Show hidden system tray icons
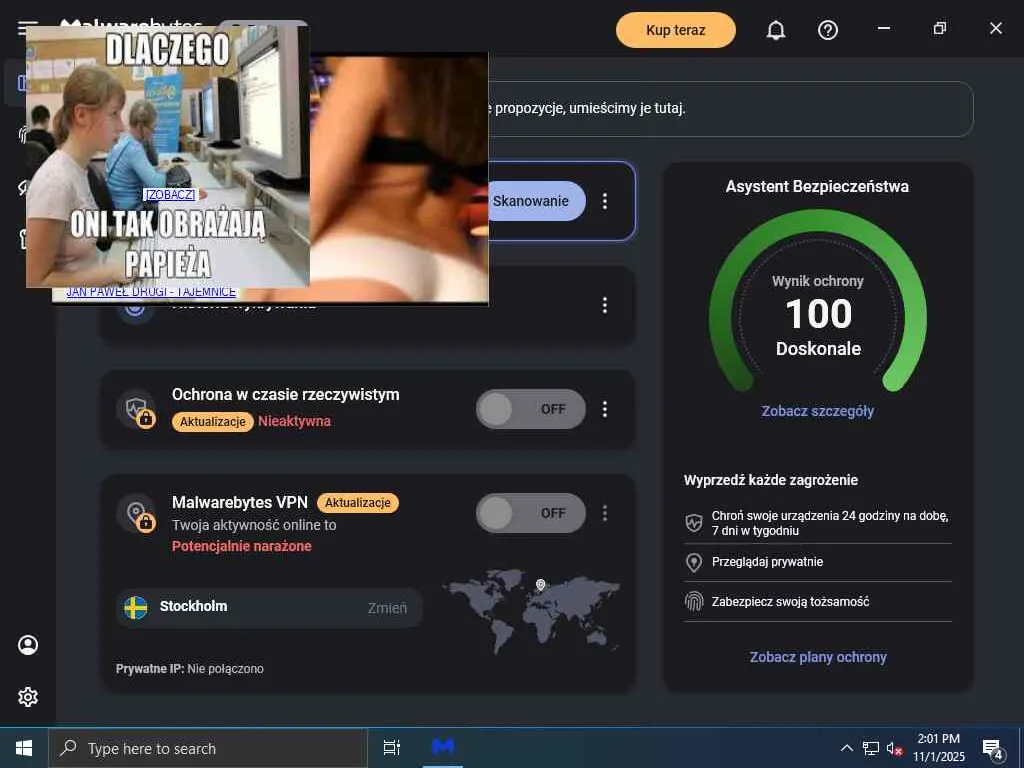The image size is (1024, 768). click(846, 748)
